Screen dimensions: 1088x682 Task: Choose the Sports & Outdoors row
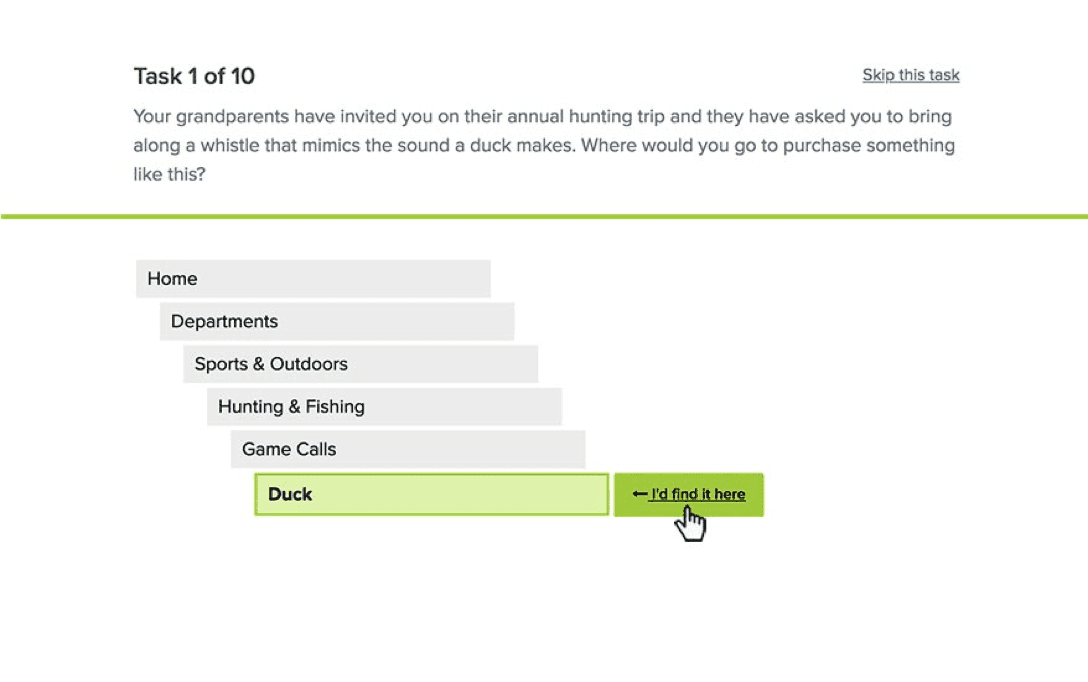pyautogui.click(x=360, y=364)
